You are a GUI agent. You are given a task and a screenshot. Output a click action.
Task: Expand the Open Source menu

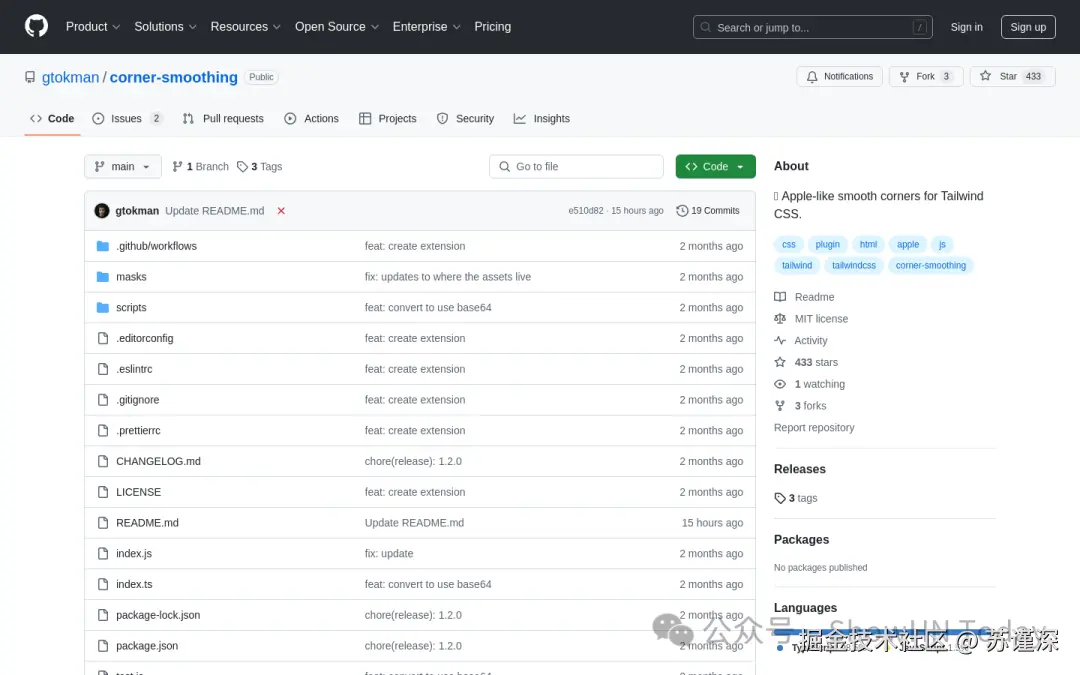point(337,27)
